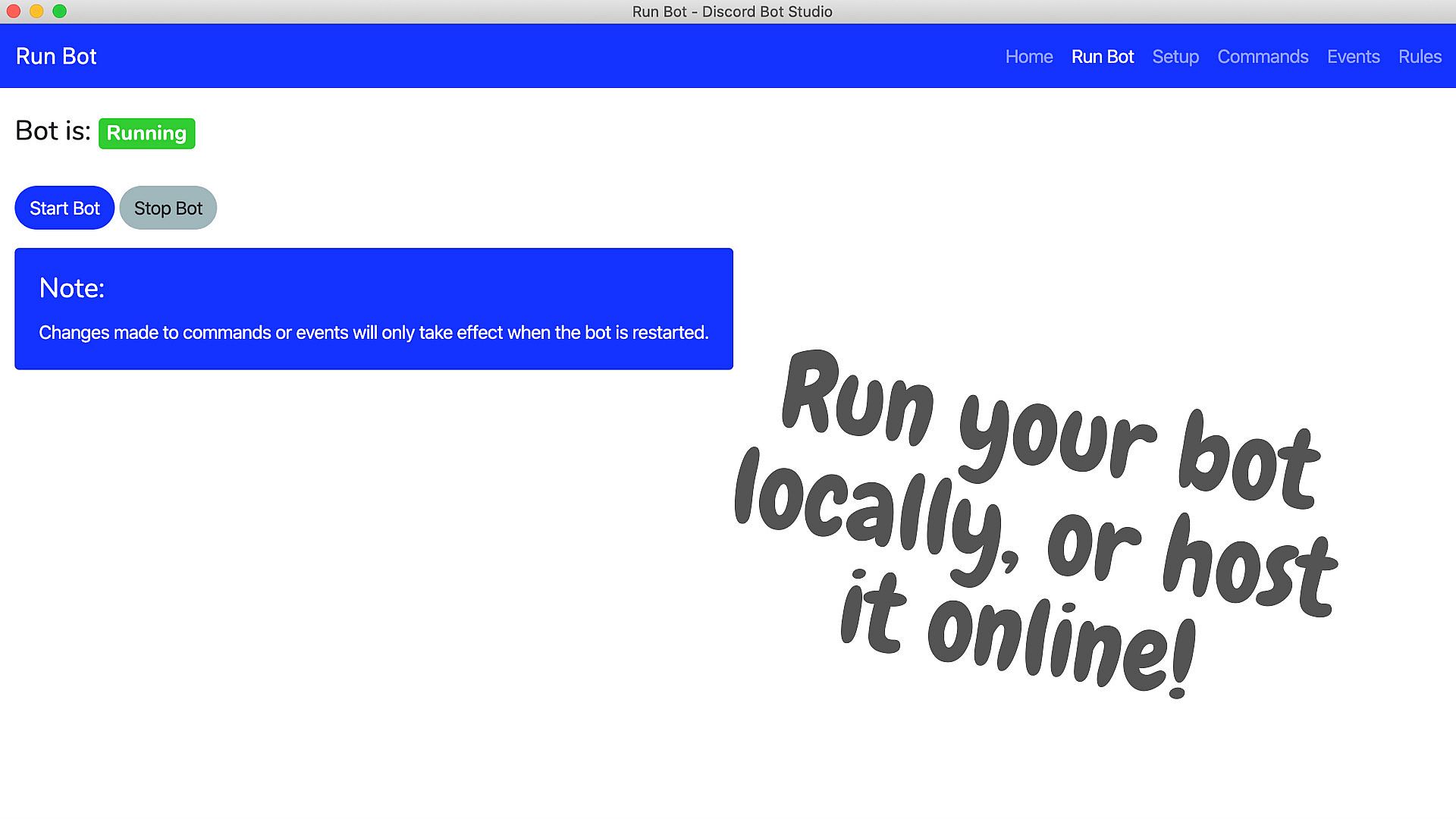Viewport: 1456px width, 819px height.
Task: Click the note text about restarting bot
Action: click(x=373, y=333)
